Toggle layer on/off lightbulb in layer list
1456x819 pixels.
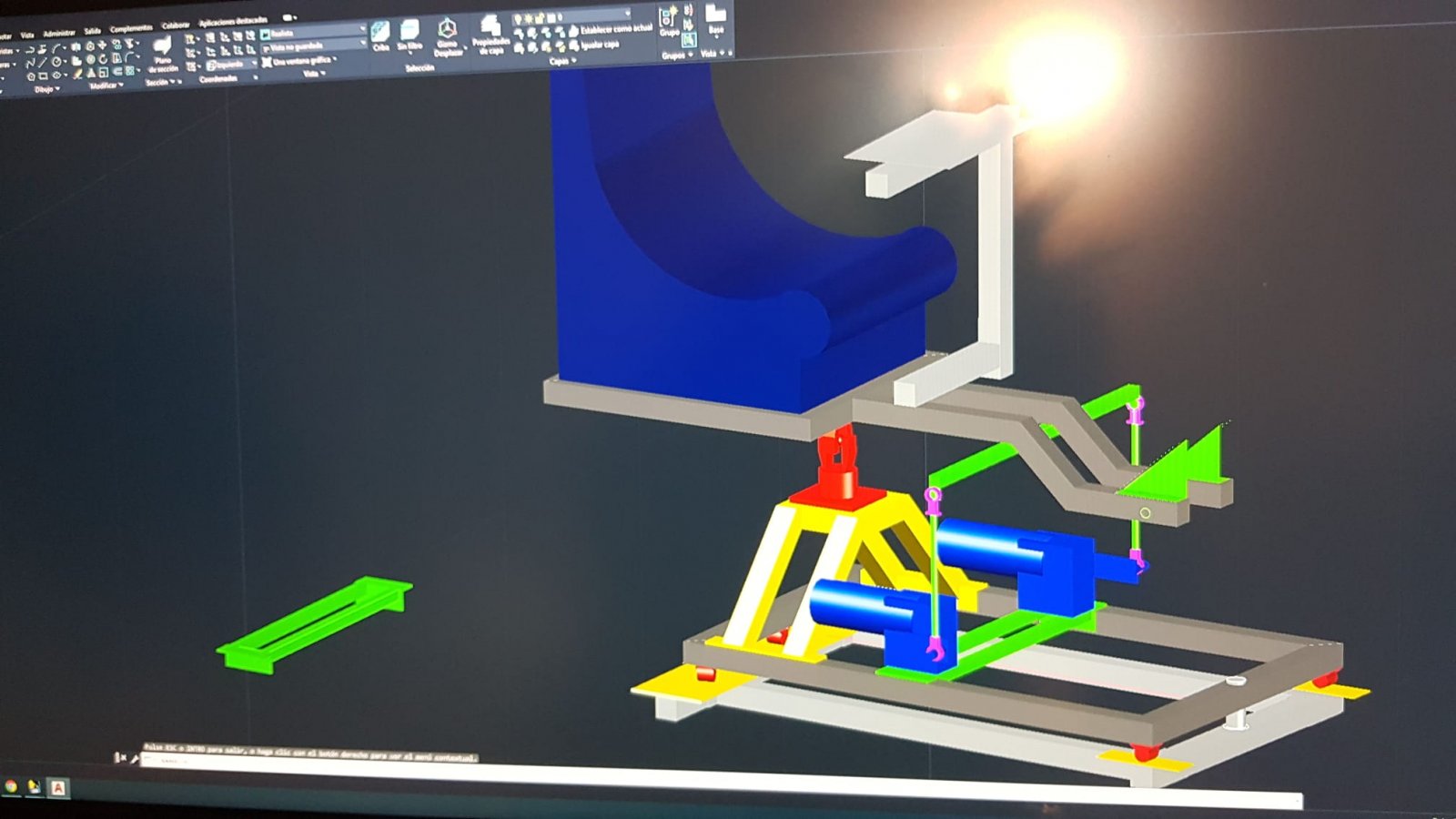tap(518, 19)
